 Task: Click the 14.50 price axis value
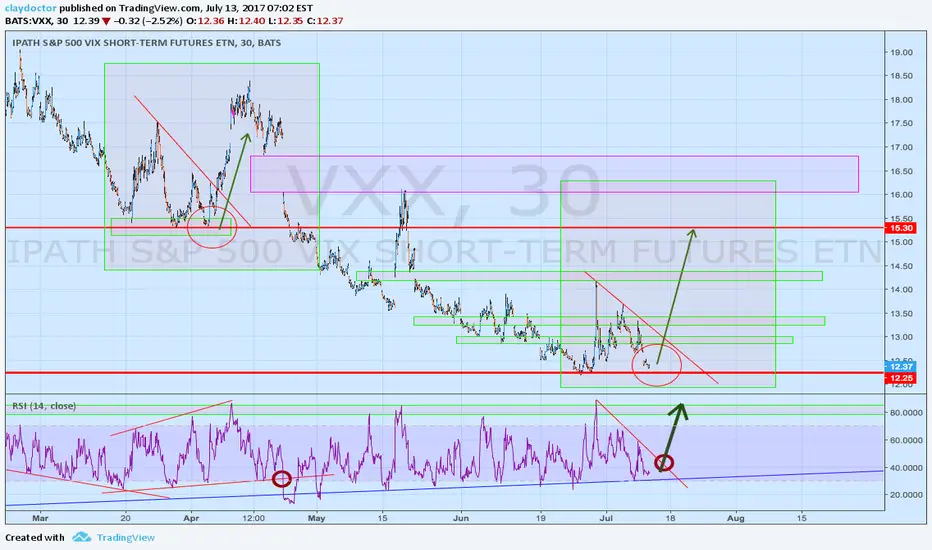click(901, 266)
